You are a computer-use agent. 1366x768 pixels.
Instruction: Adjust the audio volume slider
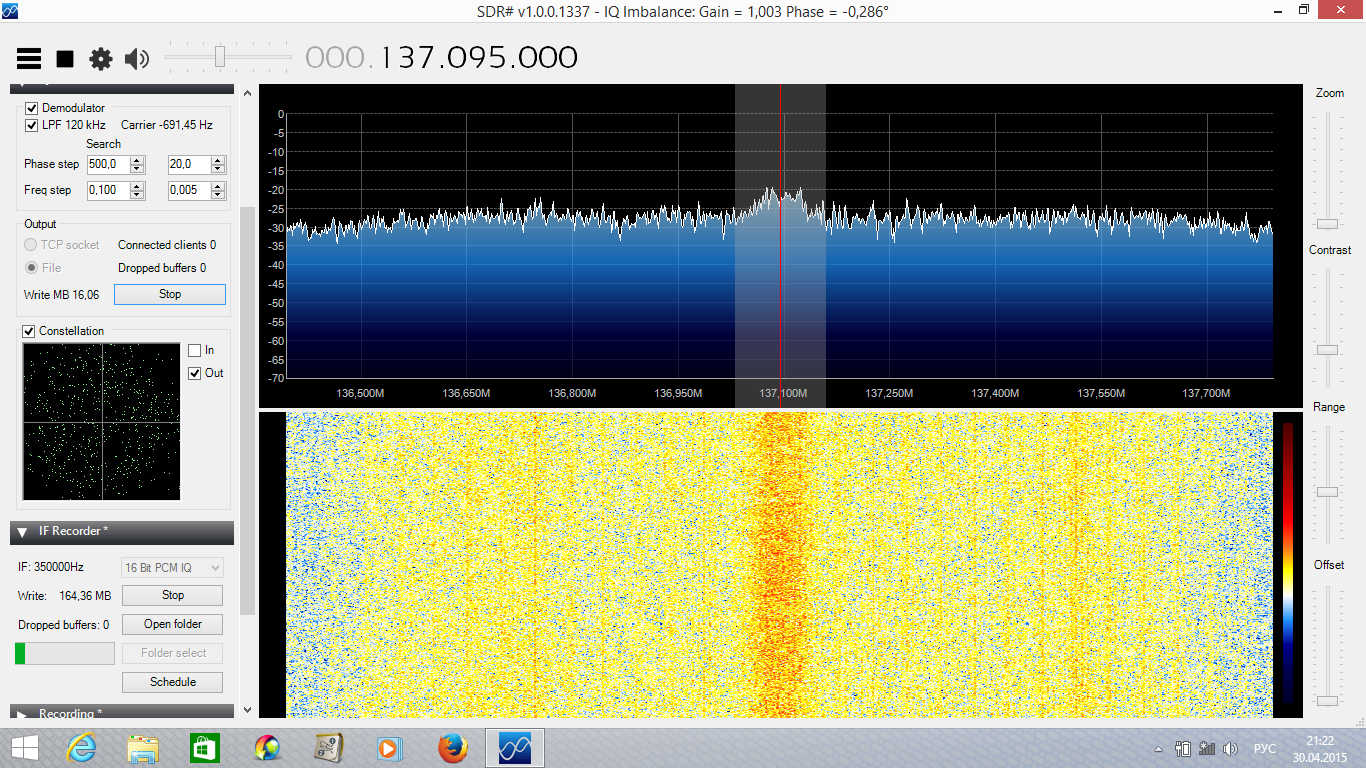[220, 58]
